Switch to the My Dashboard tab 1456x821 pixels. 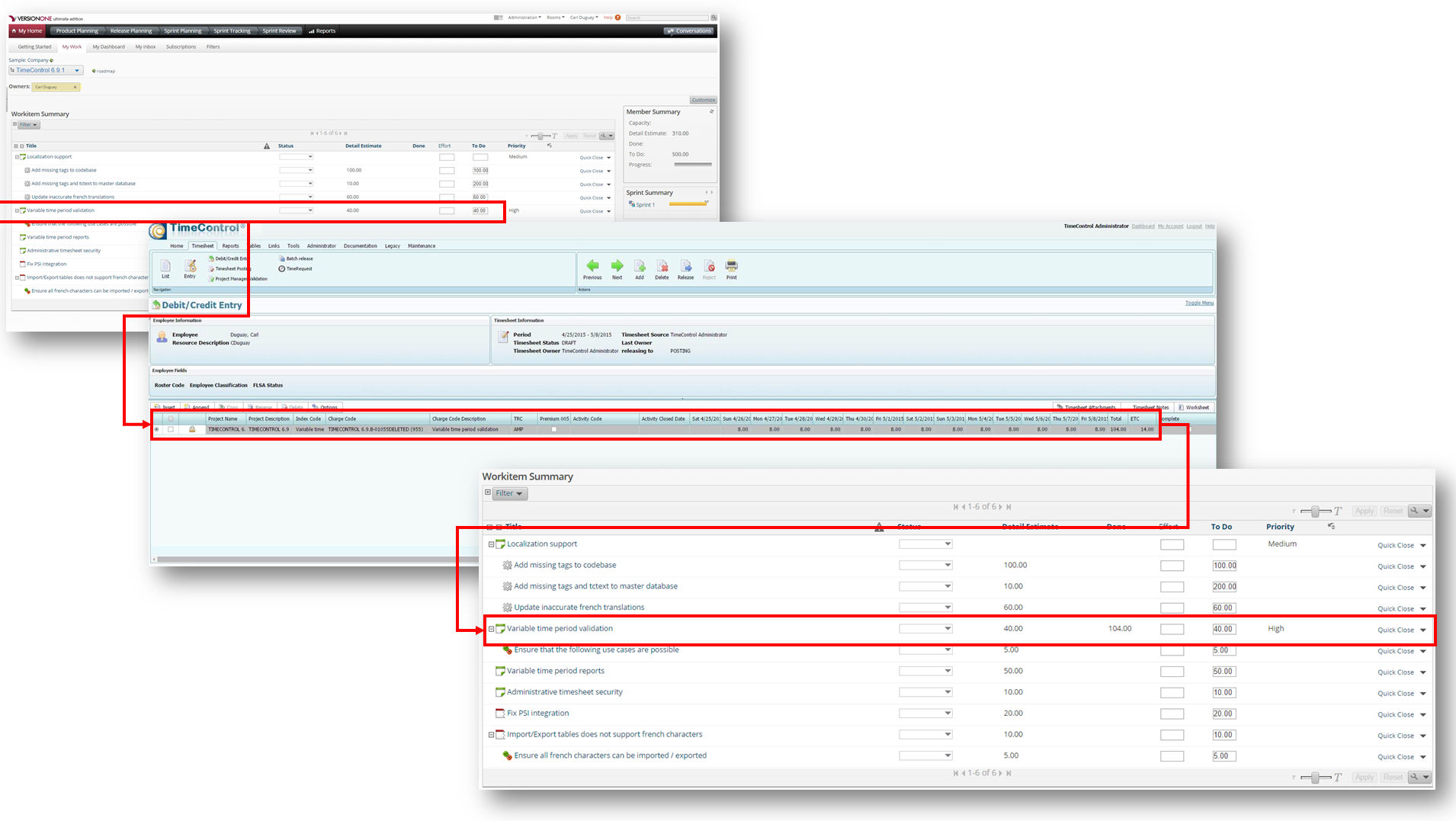click(x=108, y=47)
